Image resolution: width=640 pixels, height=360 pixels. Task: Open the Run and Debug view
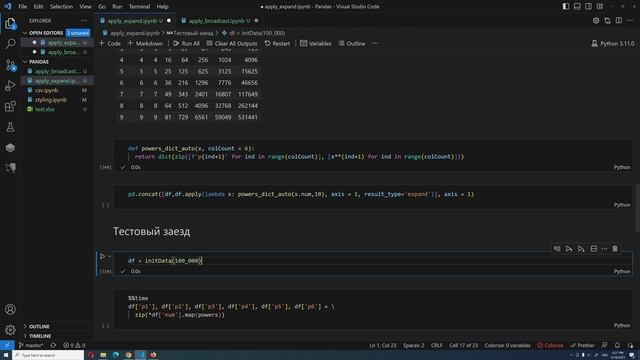pyautogui.click(x=10, y=86)
